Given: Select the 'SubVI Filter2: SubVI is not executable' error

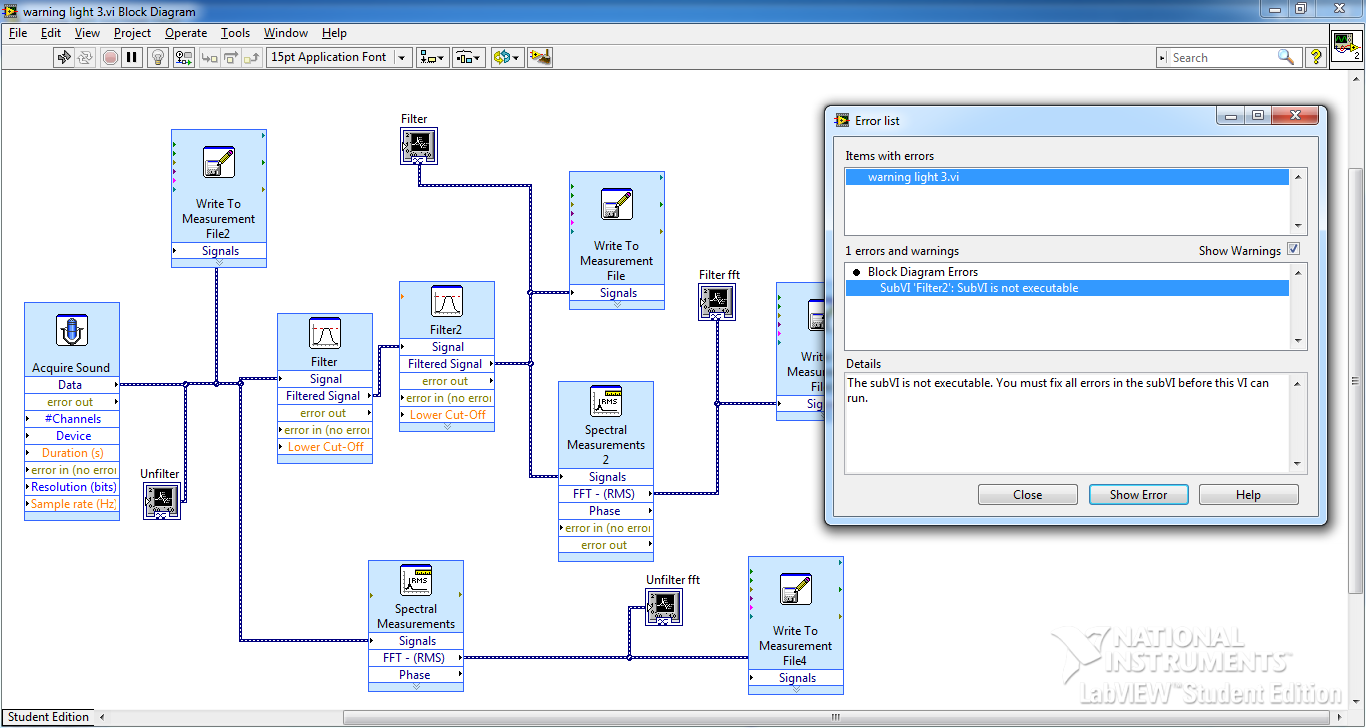Looking at the screenshot, I should click(1067, 288).
